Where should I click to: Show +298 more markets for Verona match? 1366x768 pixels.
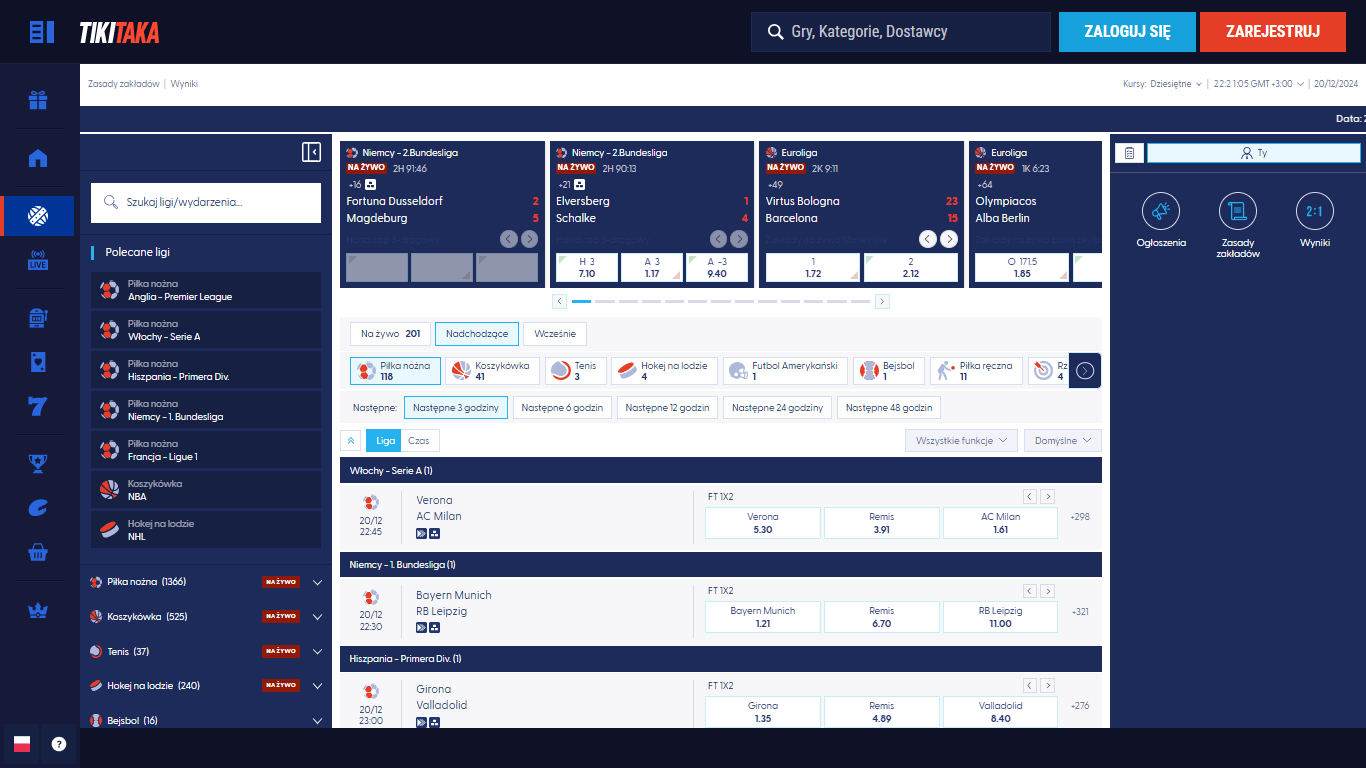click(x=1080, y=517)
